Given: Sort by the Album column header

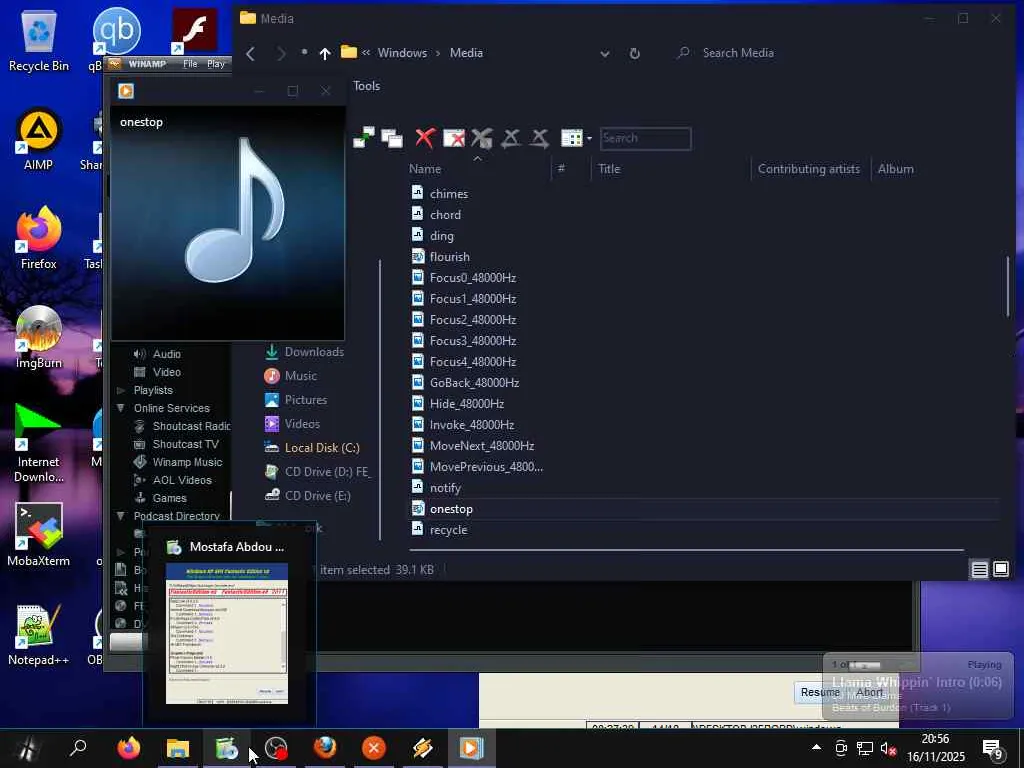Looking at the screenshot, I should [x=895, y=168].
